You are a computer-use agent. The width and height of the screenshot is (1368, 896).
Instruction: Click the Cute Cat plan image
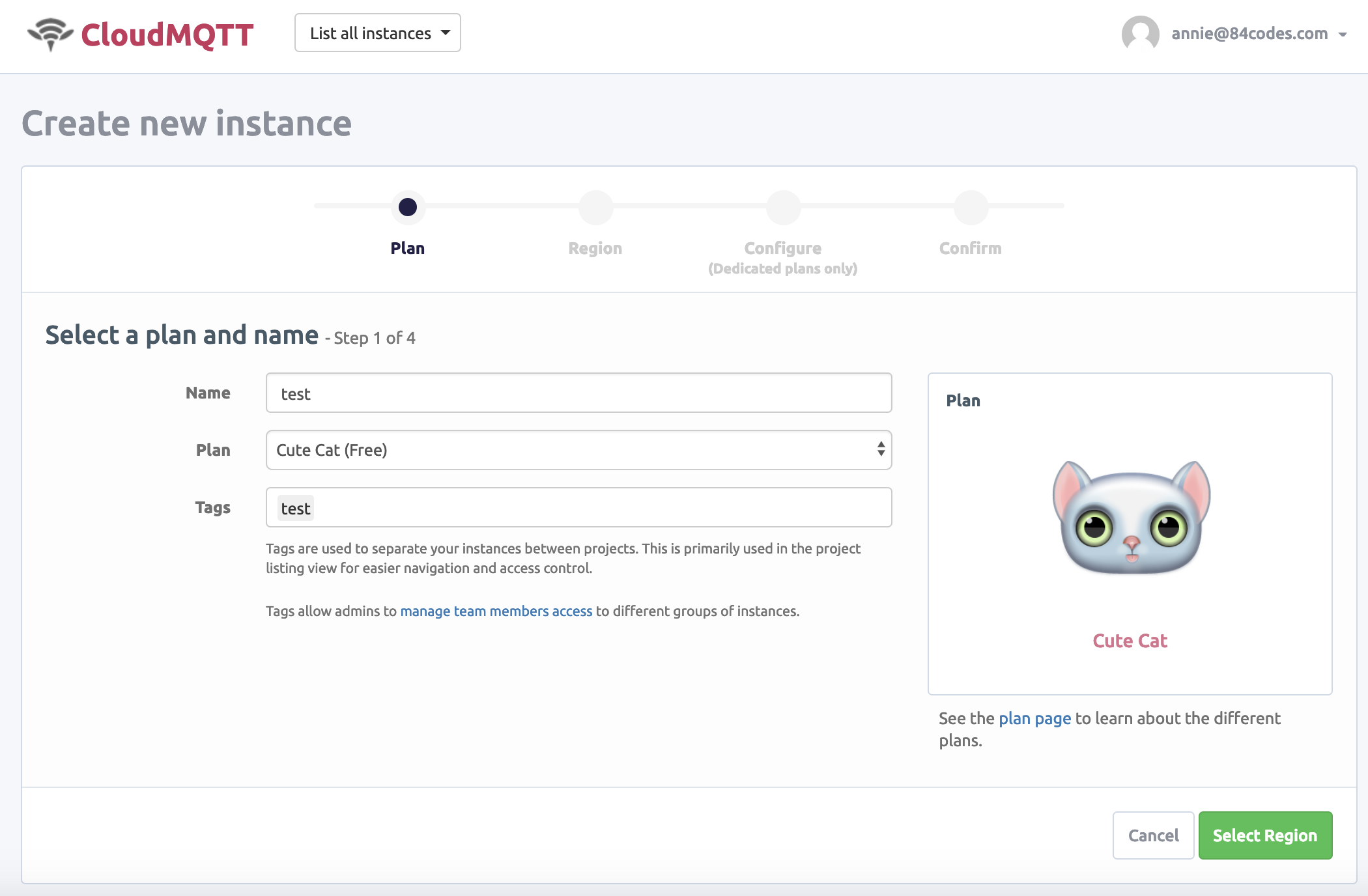pyautogui.click(x=1131, y=517)
